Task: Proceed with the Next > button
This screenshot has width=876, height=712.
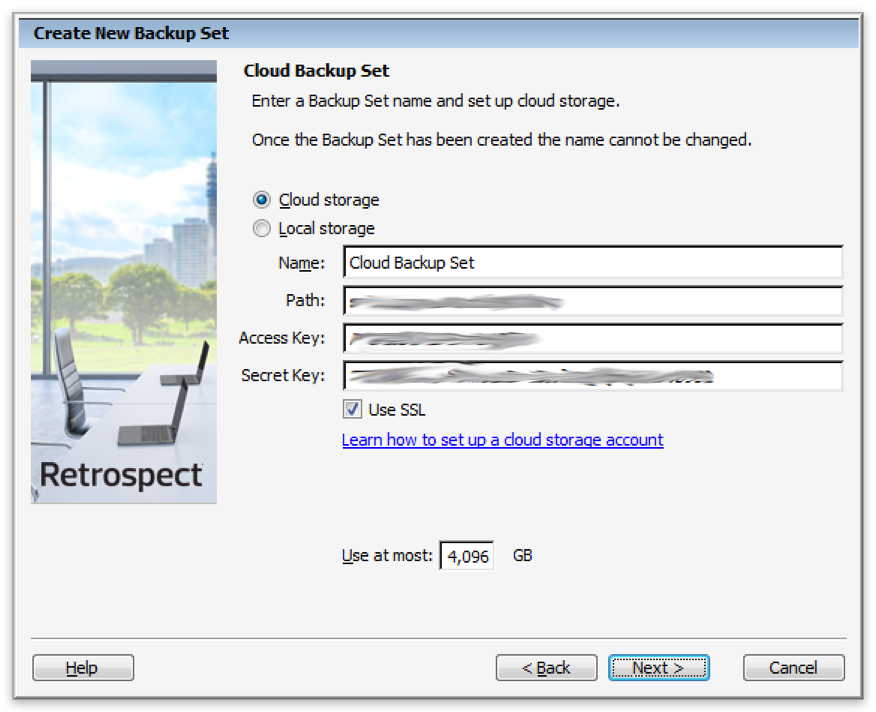Action: click(x=659, y=667)
